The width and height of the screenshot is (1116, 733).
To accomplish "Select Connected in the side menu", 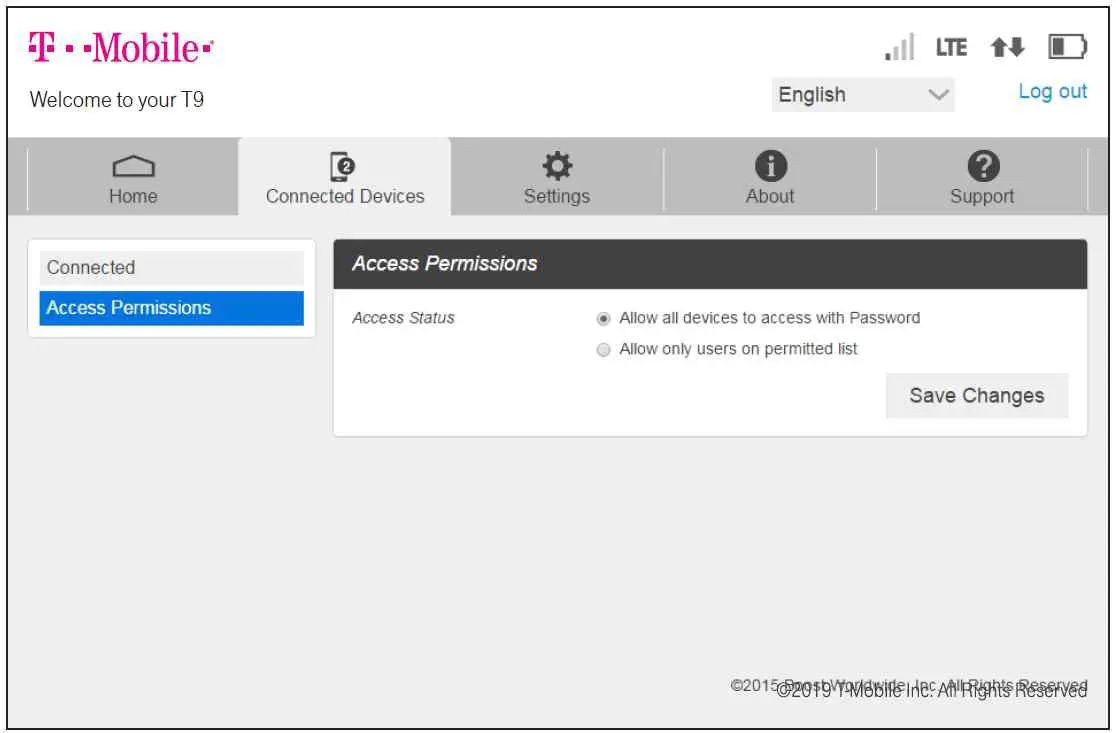I will pos(172,268).
